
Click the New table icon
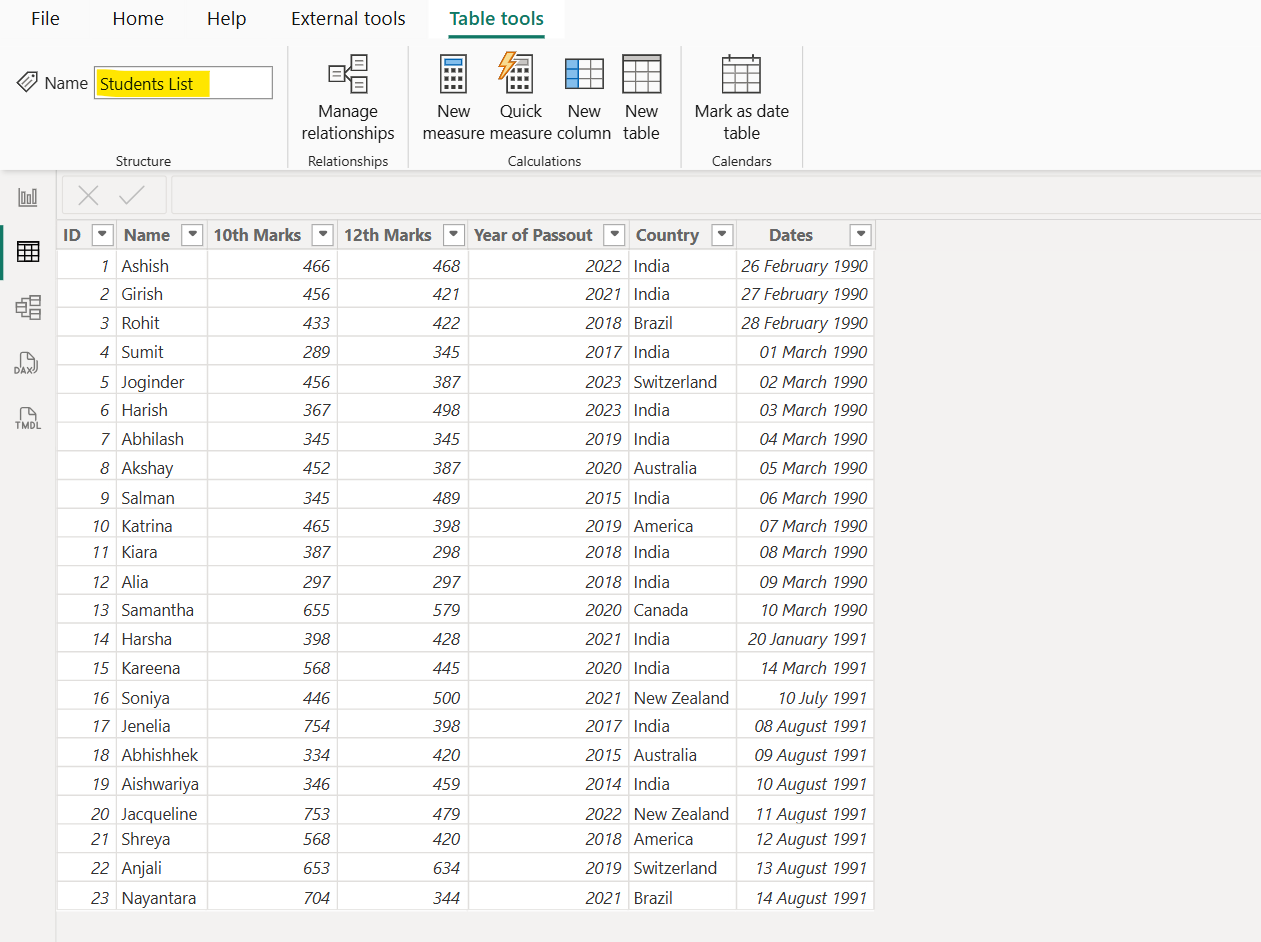tap(641, 90)
